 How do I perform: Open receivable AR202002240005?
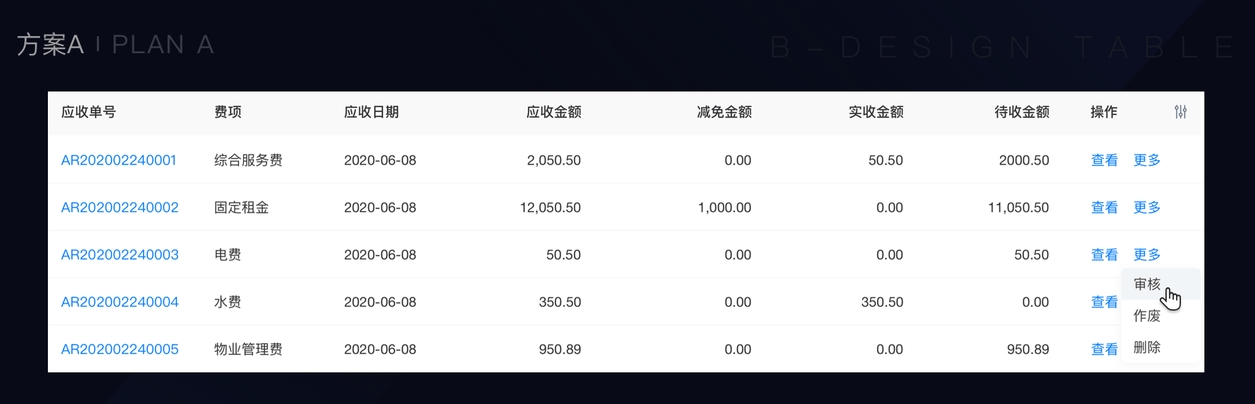(x=119, y=350)
